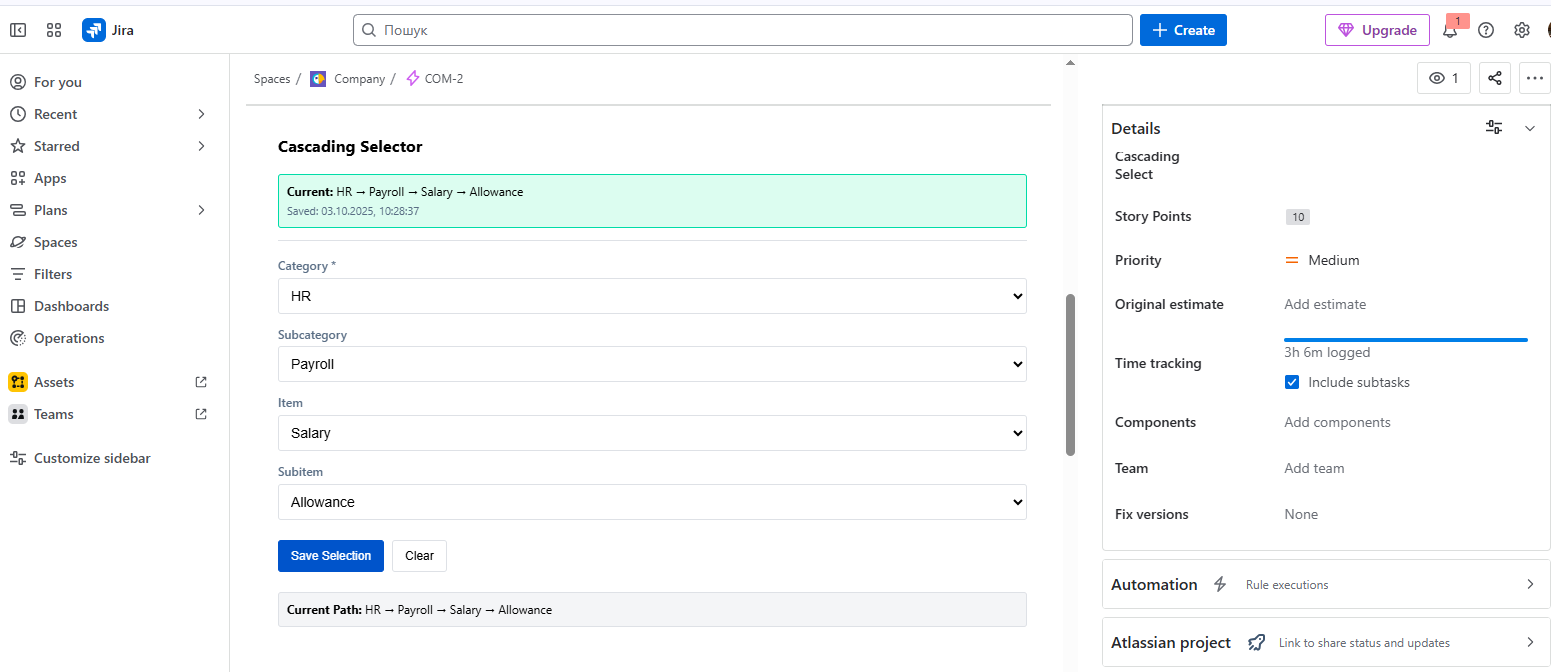Open the Subitem dropdown showing Allowance
Image resolution: width=1551 pixels, height=672 pixels.
click(x=652, y=502)
